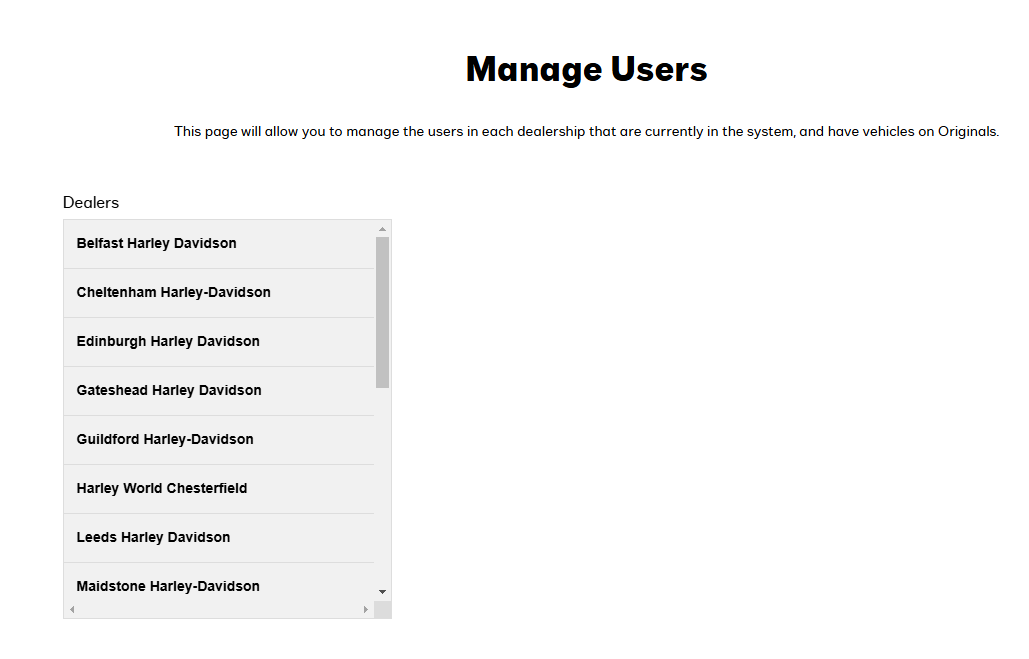Click the vertical scrollbar thumb
1029x659 pixels.
(x=382, y=311)
